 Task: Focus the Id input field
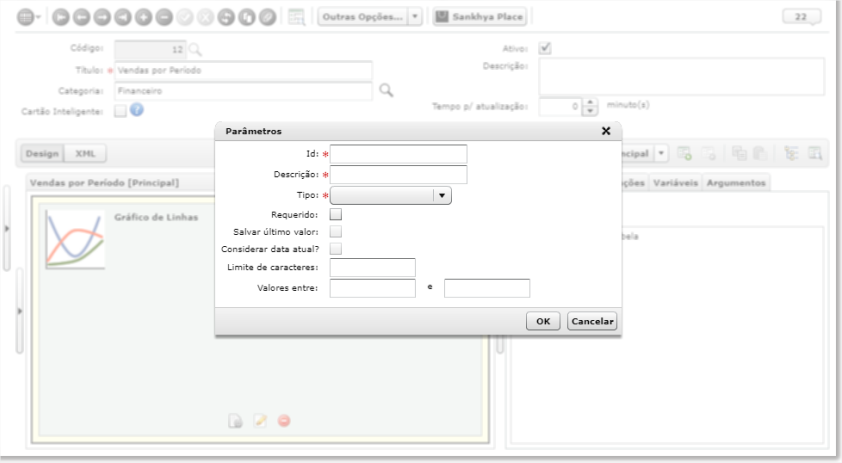coord(398,154)
